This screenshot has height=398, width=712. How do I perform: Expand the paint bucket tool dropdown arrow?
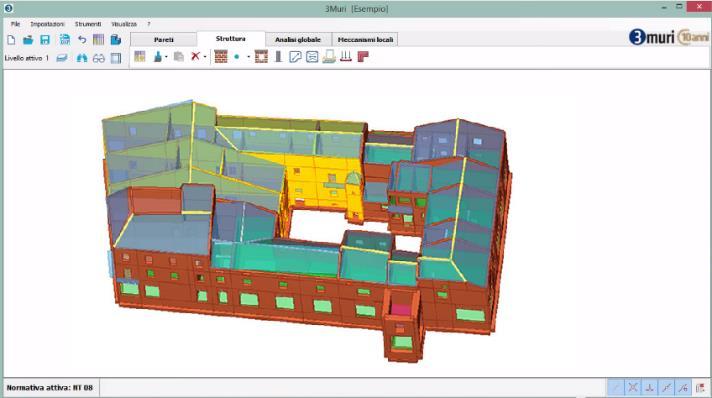tap(166, 57)
